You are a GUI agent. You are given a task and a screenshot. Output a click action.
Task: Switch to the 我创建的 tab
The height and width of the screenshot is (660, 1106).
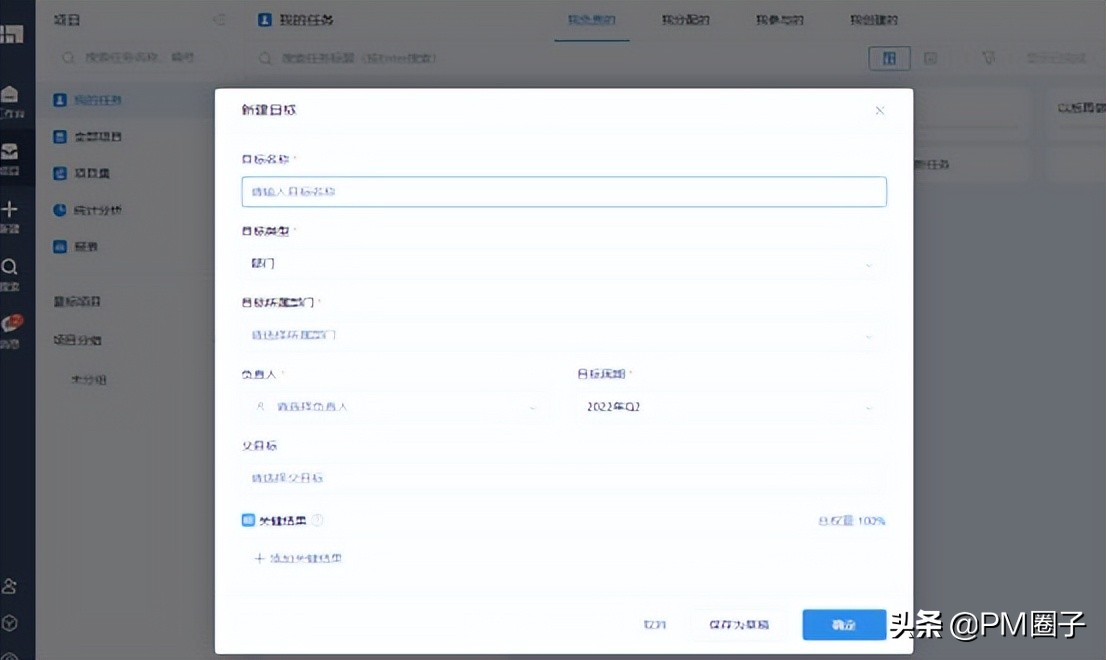(x=872, y=20)
